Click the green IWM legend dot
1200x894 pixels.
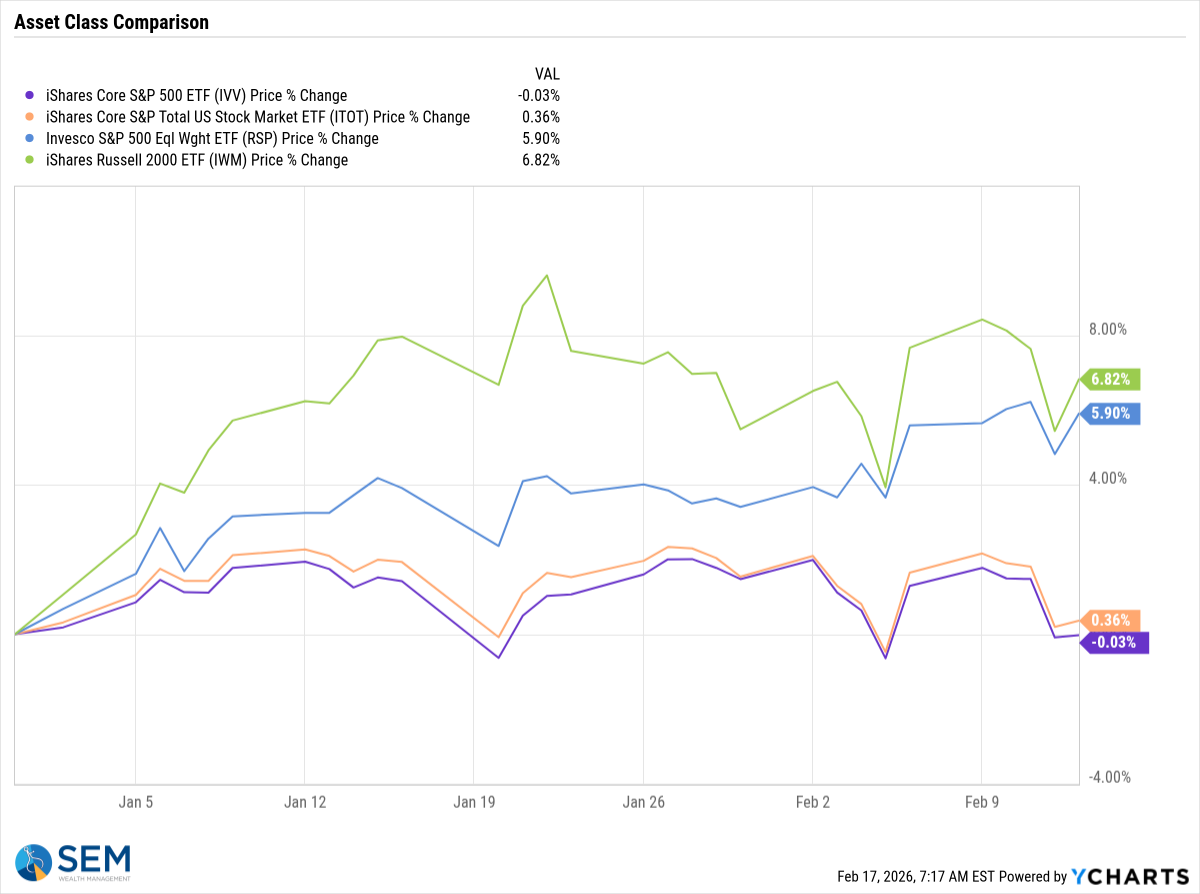27,160
